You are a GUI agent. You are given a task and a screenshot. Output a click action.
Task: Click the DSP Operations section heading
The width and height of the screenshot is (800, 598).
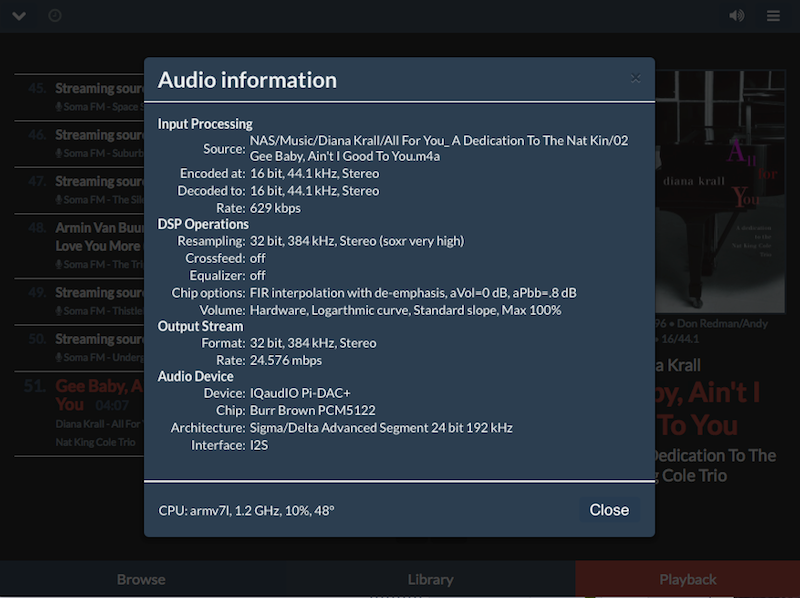[x=203, y=224]
